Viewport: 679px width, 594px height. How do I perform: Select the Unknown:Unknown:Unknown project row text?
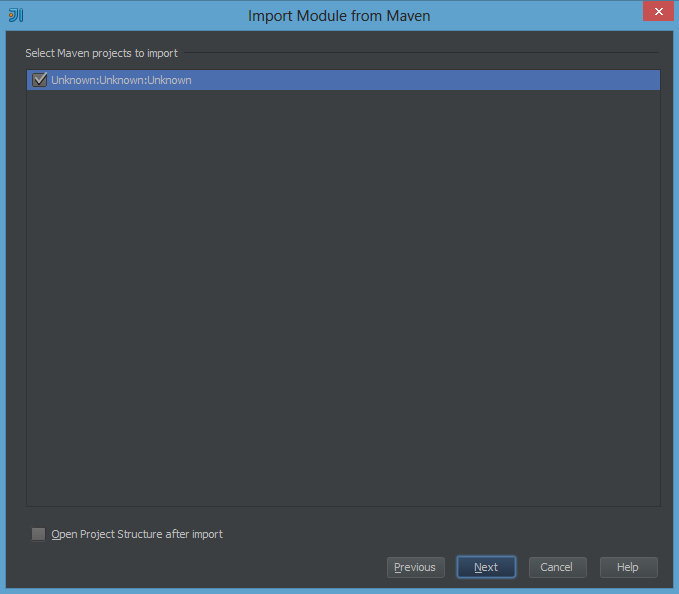tap(121, 80)
